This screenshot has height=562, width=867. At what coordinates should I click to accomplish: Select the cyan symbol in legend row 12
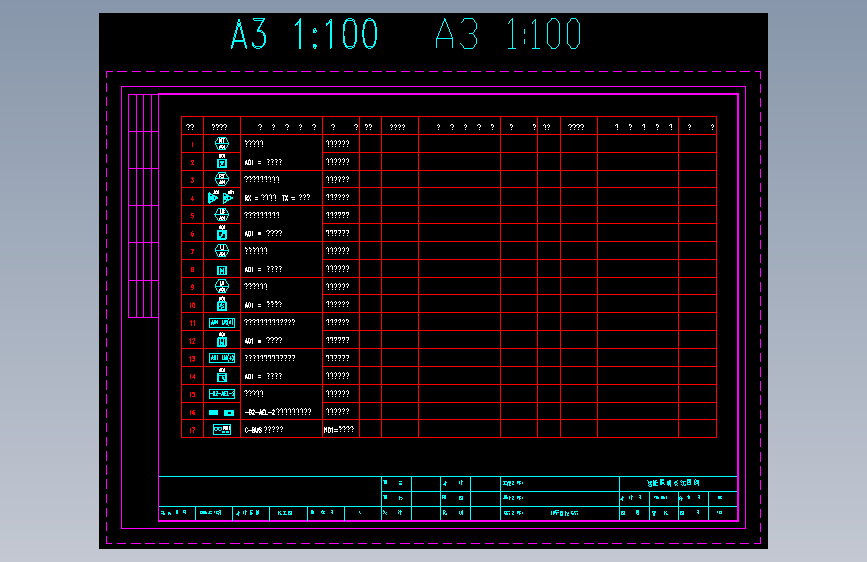click(x=222, y=340)
